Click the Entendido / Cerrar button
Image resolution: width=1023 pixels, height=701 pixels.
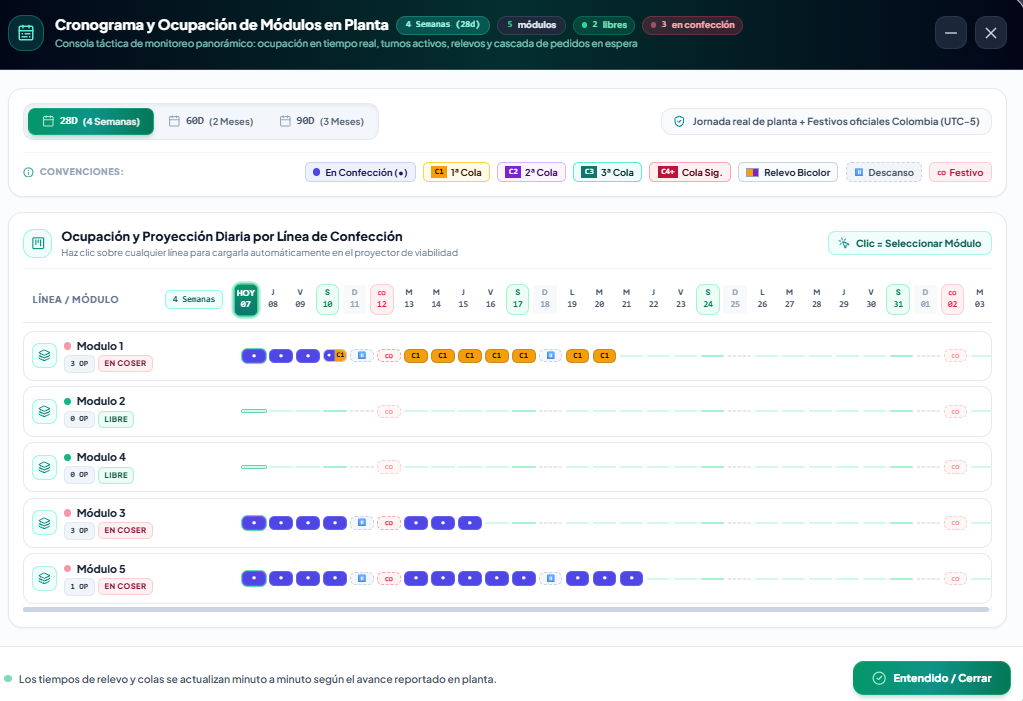[x=932, y=678]
